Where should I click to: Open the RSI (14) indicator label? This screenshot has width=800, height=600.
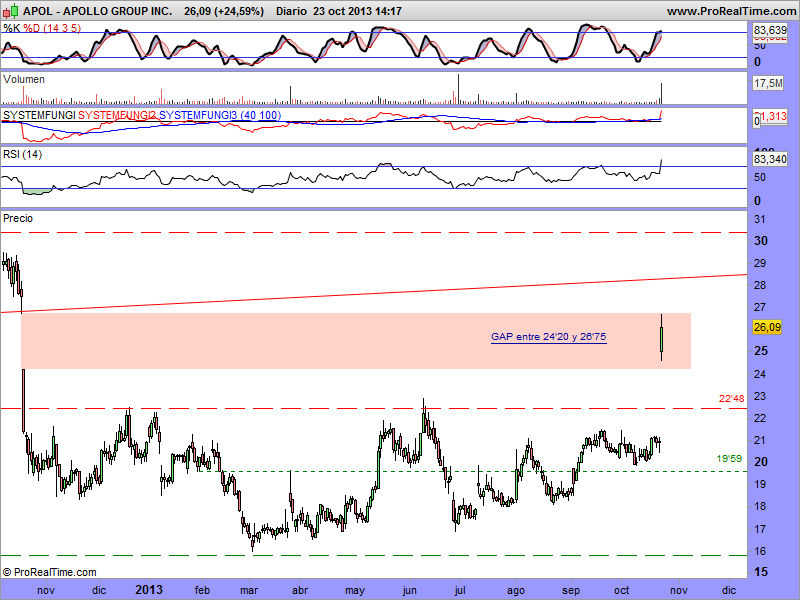[x=22, y=154]
